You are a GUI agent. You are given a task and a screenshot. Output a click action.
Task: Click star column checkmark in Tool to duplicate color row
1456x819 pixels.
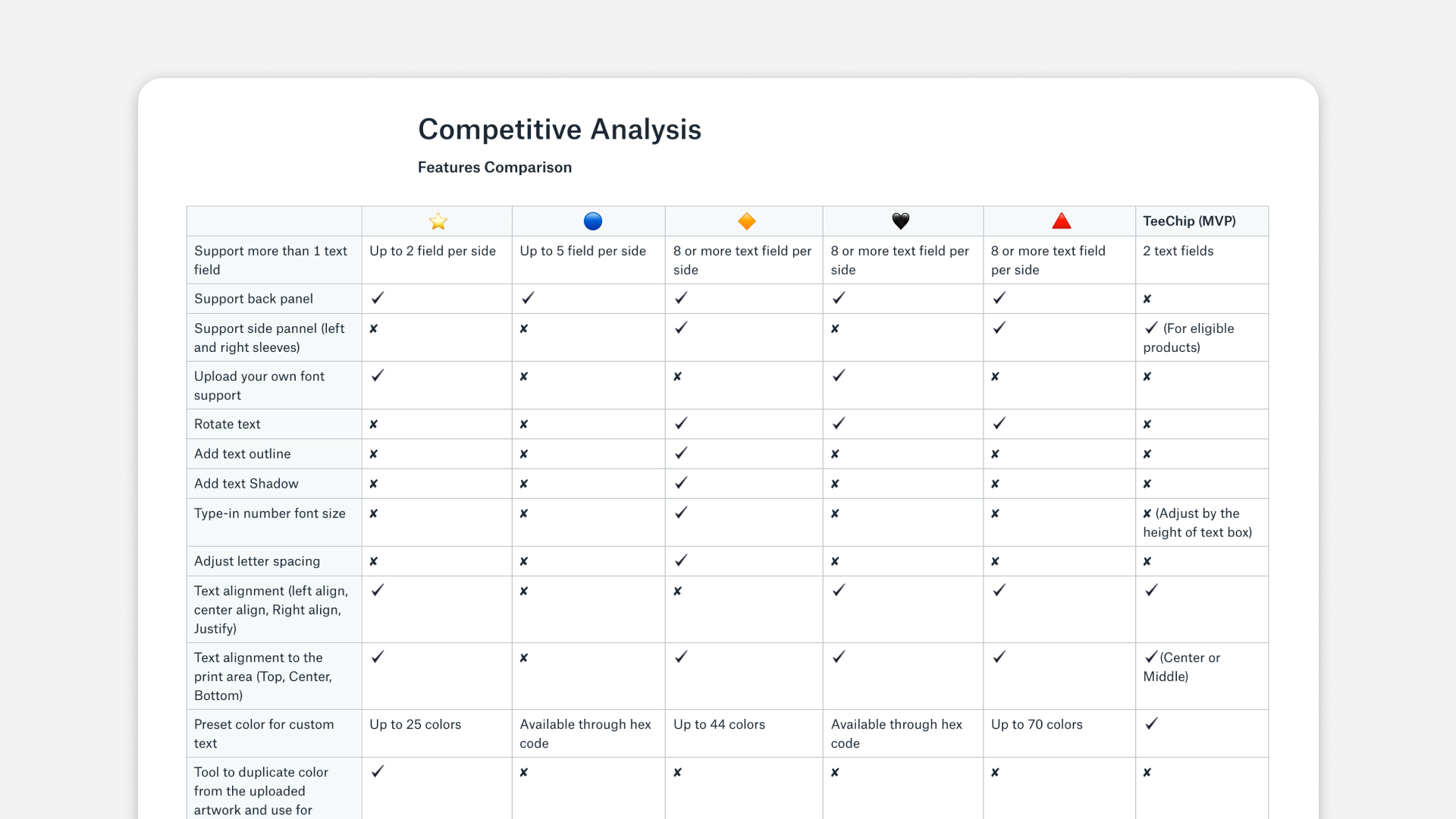tap(378, 771)
